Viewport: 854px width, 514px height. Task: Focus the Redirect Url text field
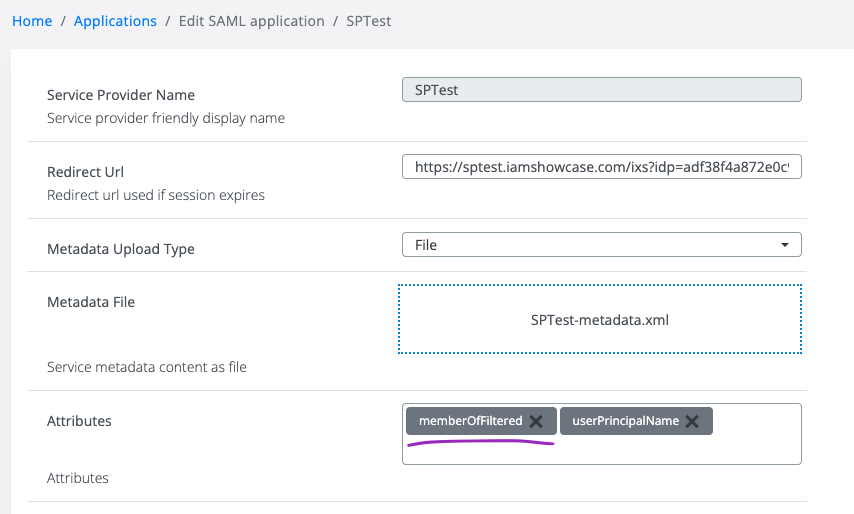tap(601, 166)
